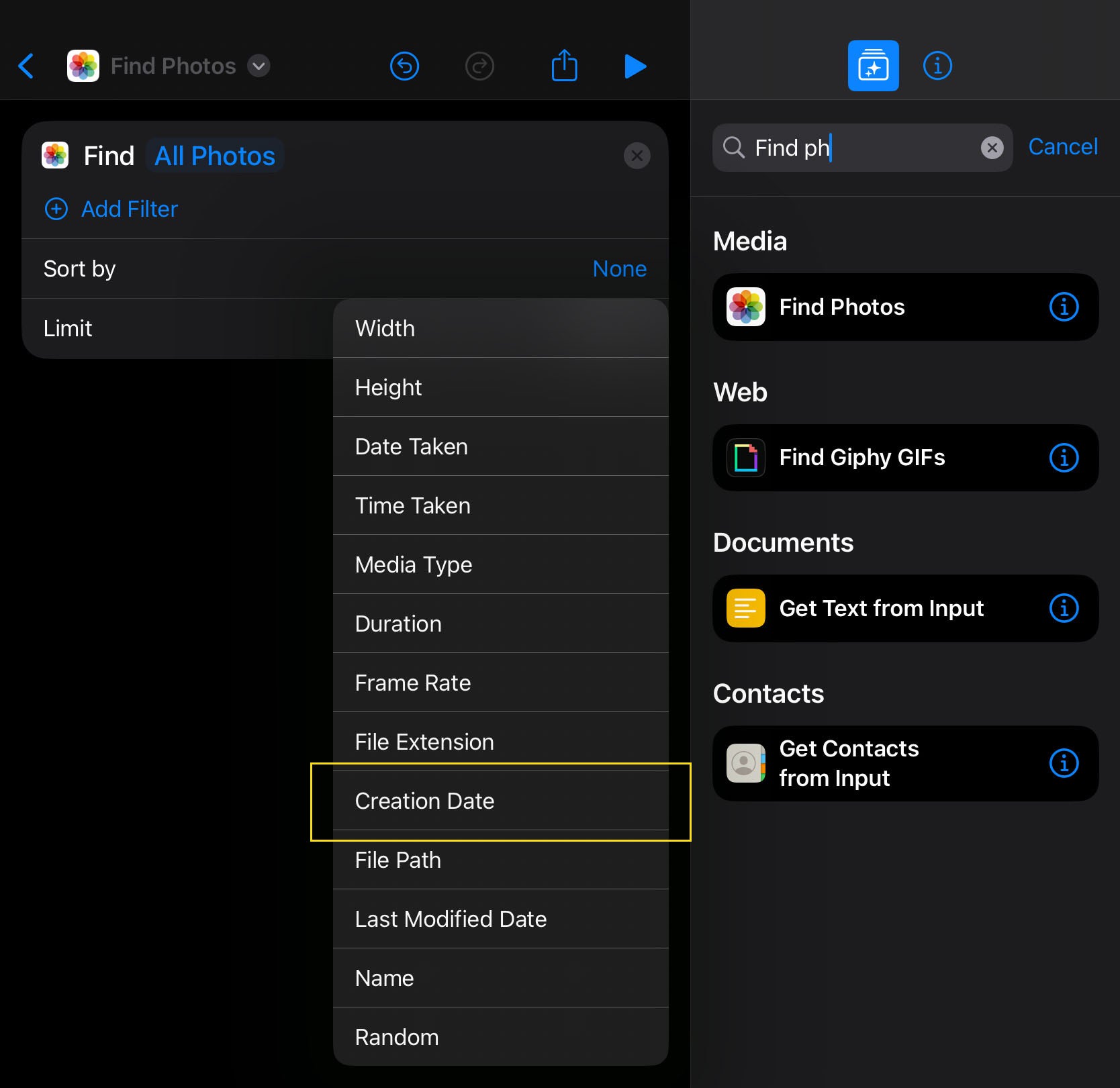
Task: Tap Add Filter
Action: coord(130,209)
